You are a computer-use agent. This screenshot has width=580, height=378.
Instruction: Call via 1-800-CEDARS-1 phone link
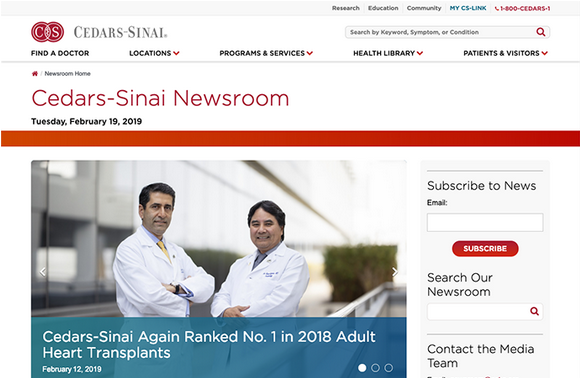coord(522,8)
